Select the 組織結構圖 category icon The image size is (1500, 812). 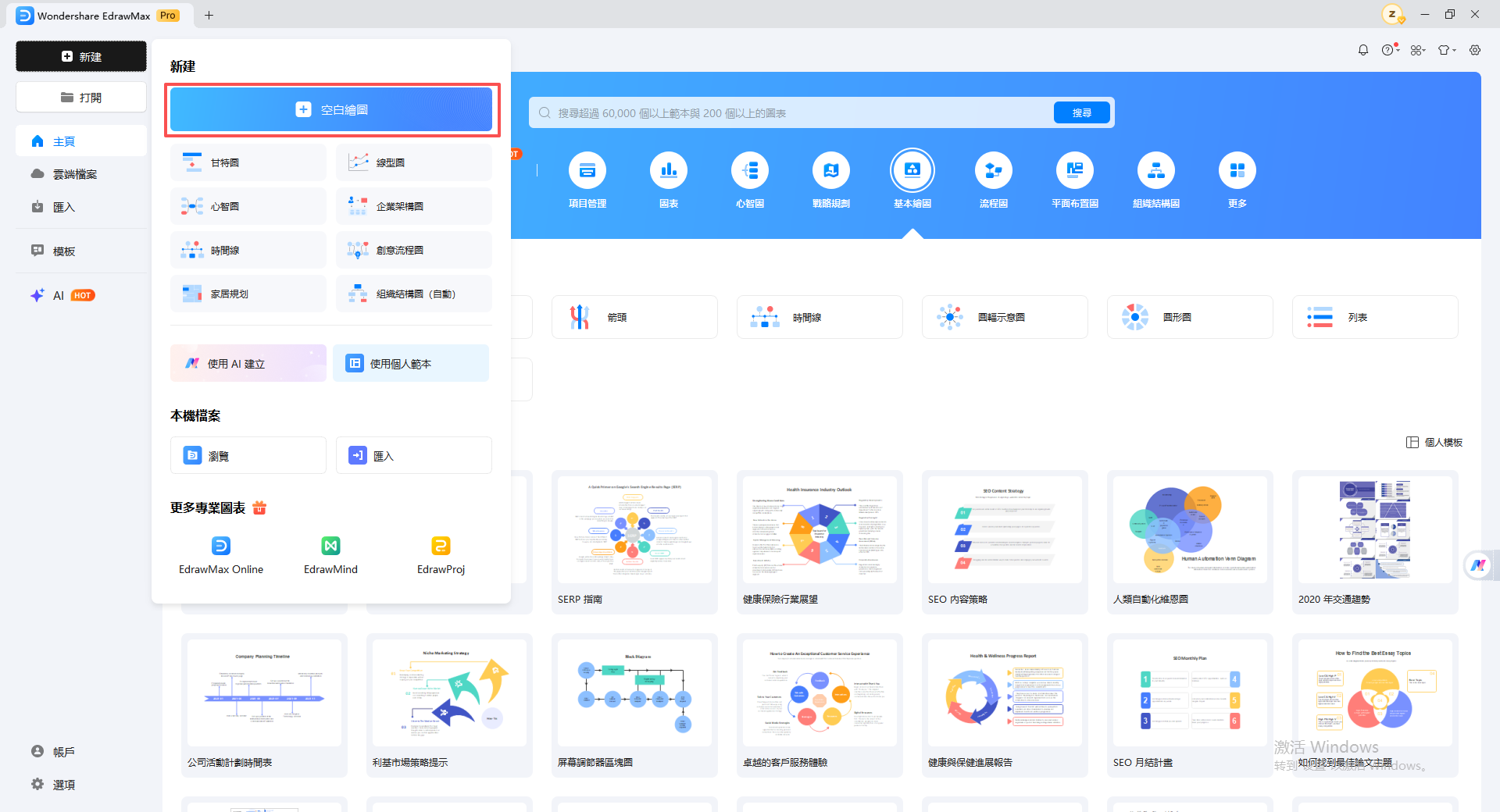tap(1156, 170)
